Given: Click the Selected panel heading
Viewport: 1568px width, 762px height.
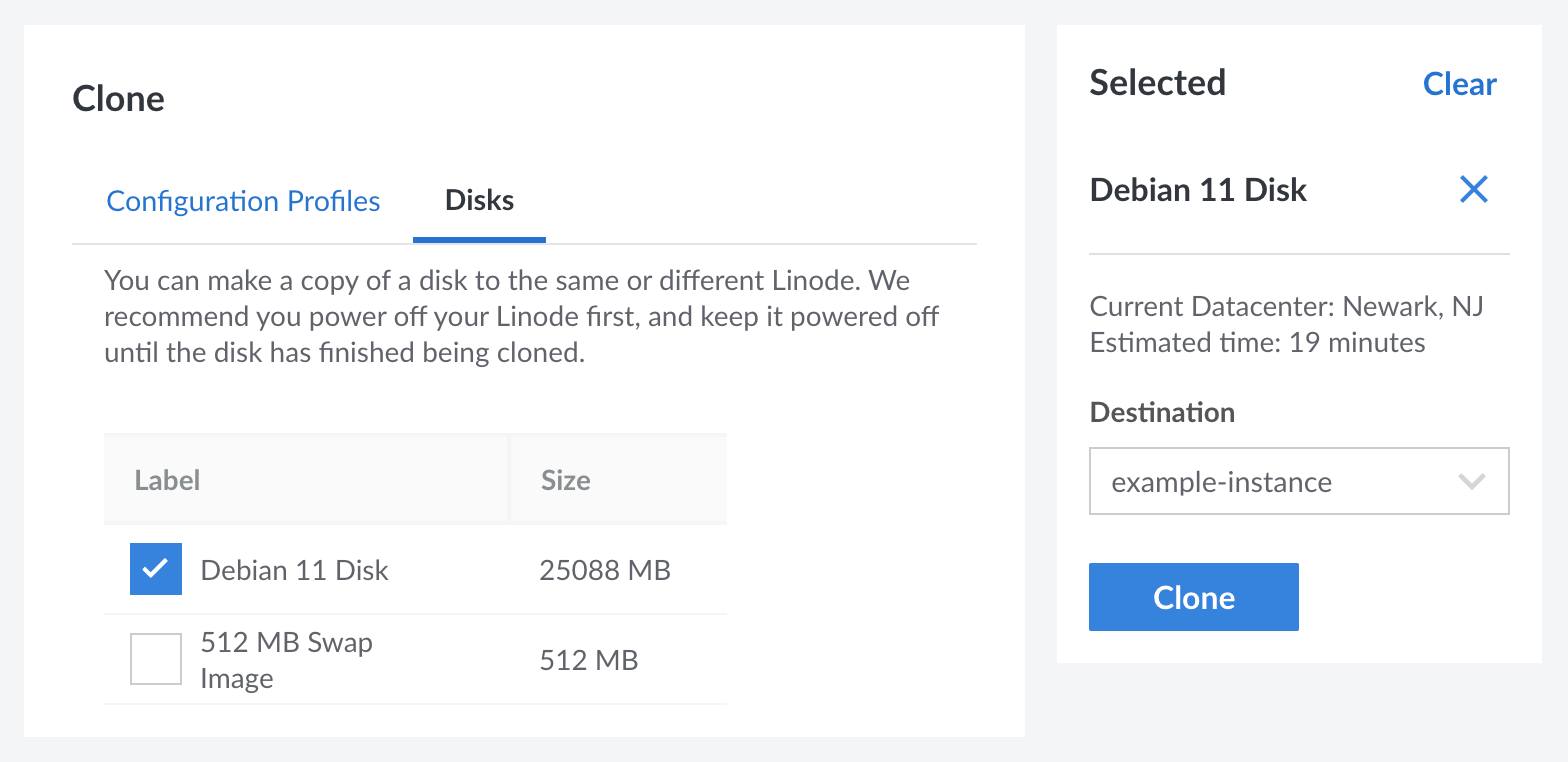Looking at the screenshot, I should (1157, 83).
